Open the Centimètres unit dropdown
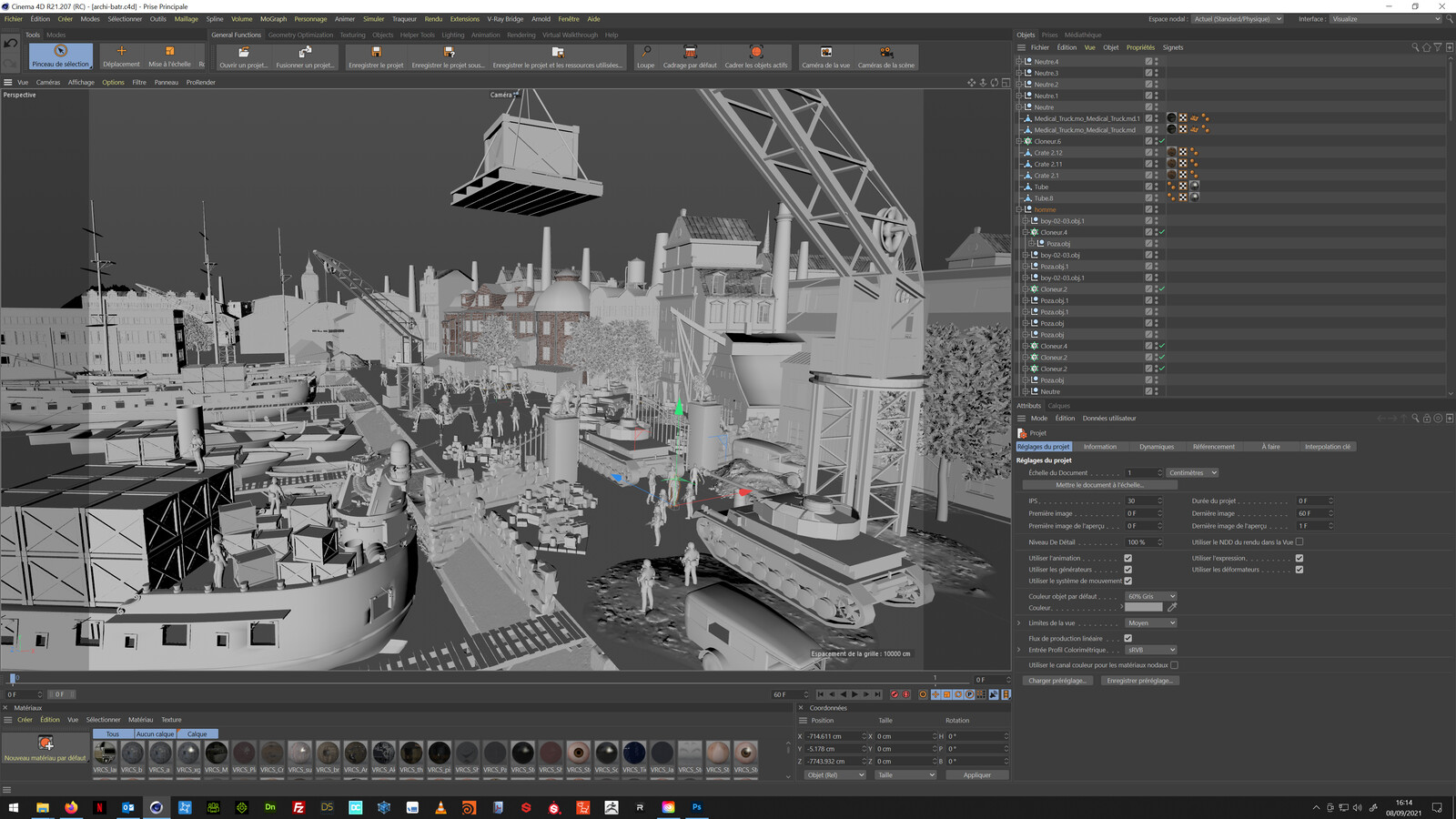The width and height of the screenshot is (1456, 819). click(1192, 473)
